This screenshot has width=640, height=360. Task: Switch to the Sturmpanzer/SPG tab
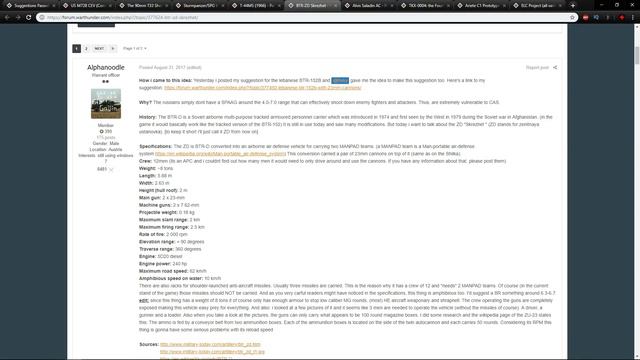pos(200,6)
